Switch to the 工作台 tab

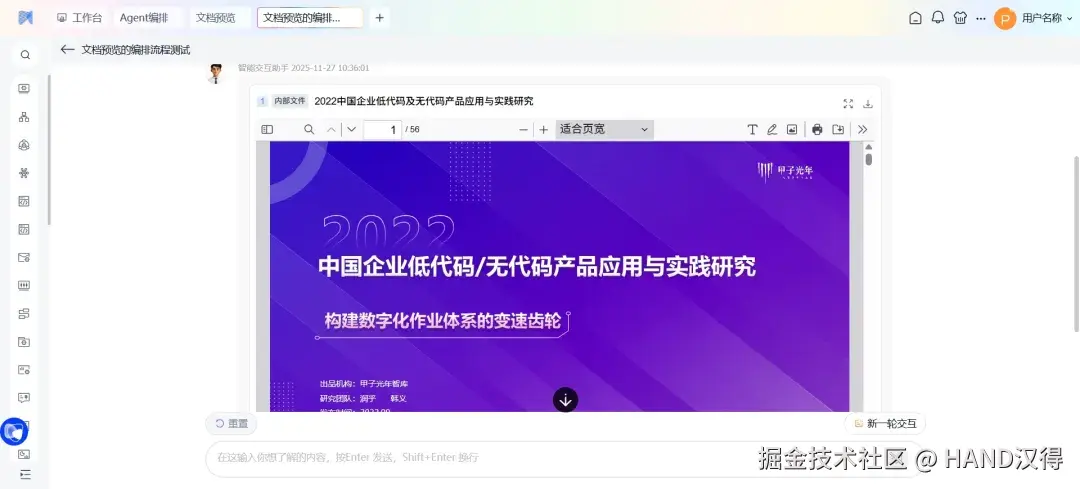coord(79,18)
